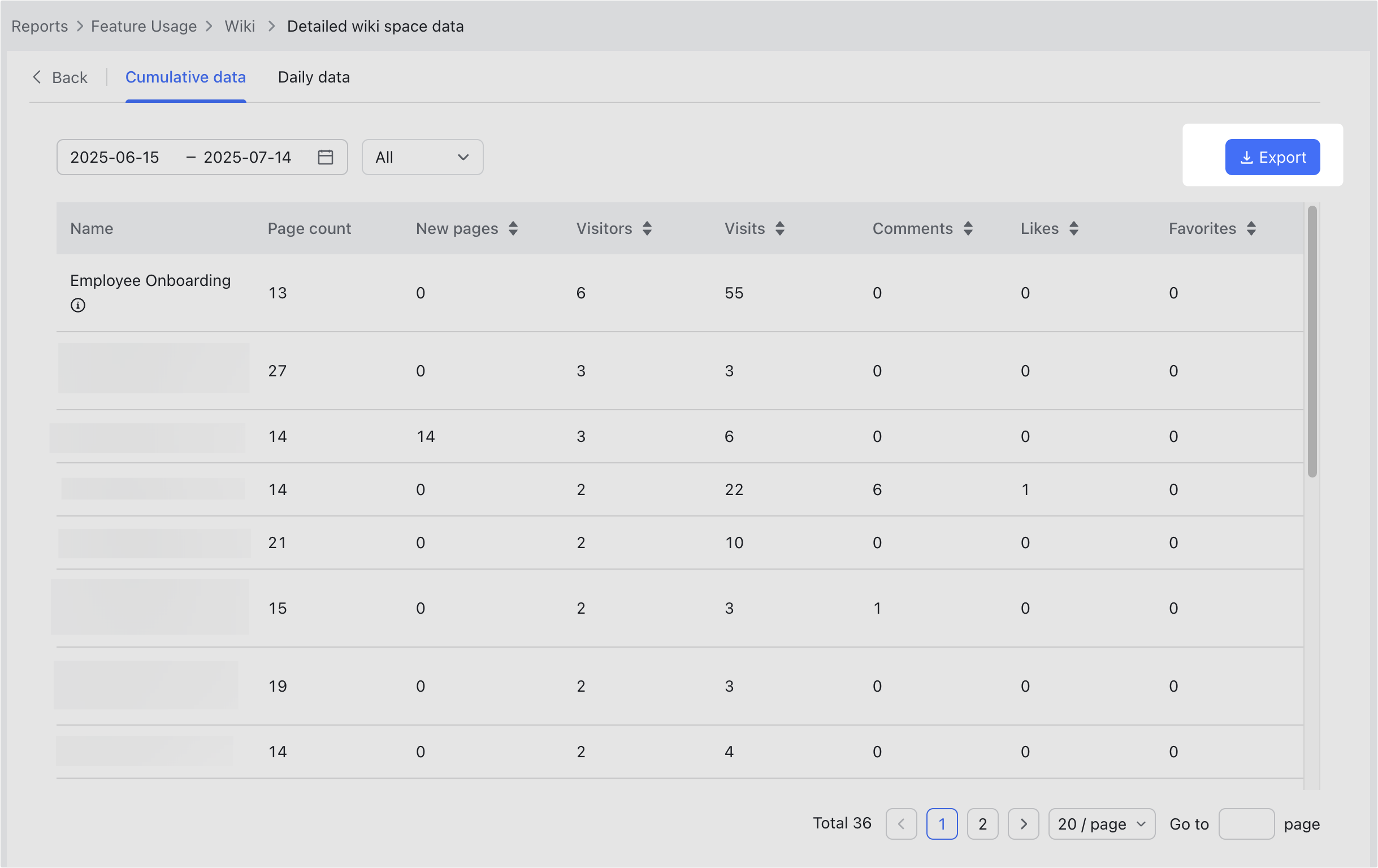Click the 22 visits value
This screenshot has width=1378, height=868.
click(x=734, y=489)
